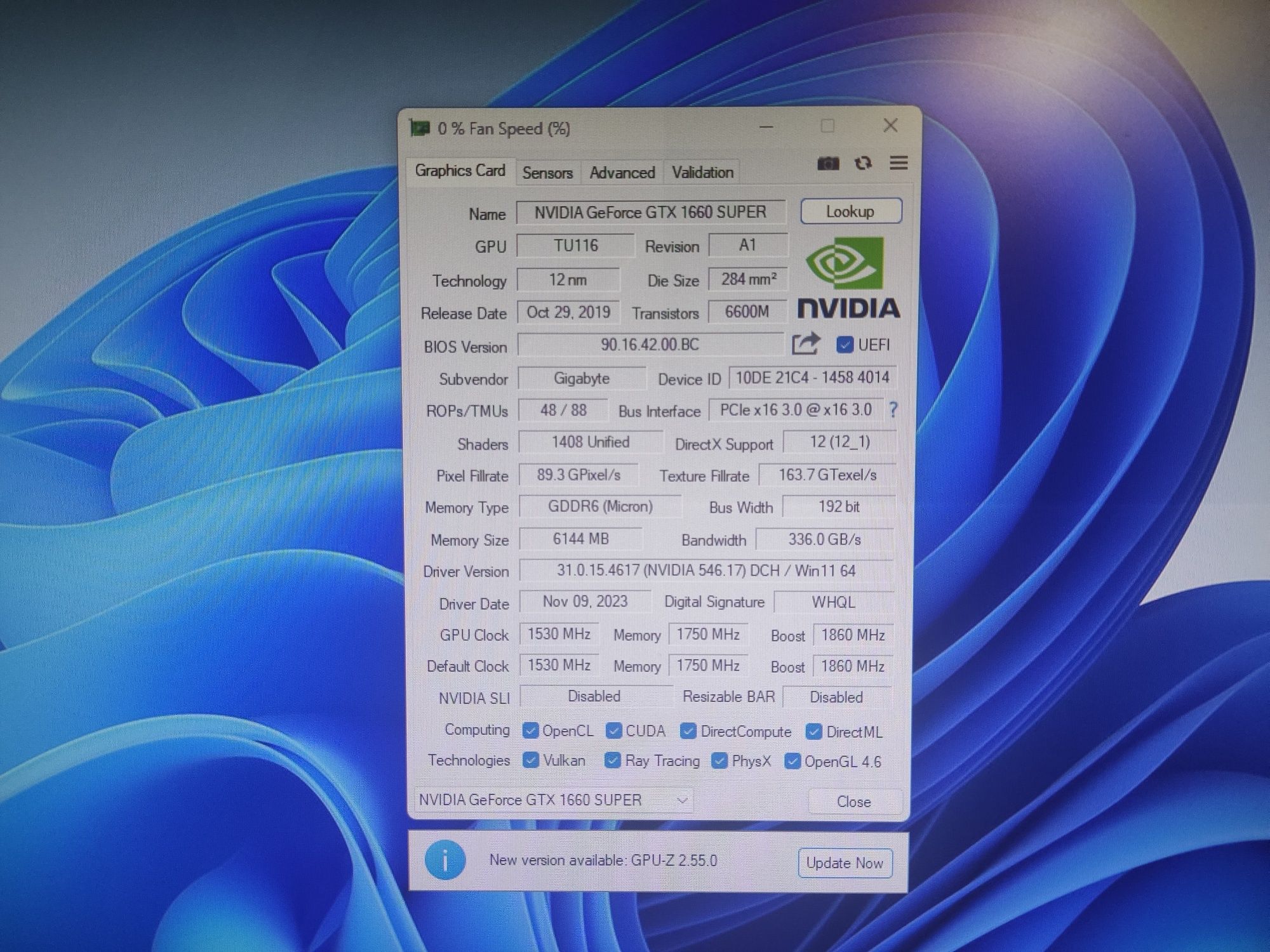Click the Default Clock Memory 1750 MHz
This screenshot has width=1270, height=952.
pos(708,665)
